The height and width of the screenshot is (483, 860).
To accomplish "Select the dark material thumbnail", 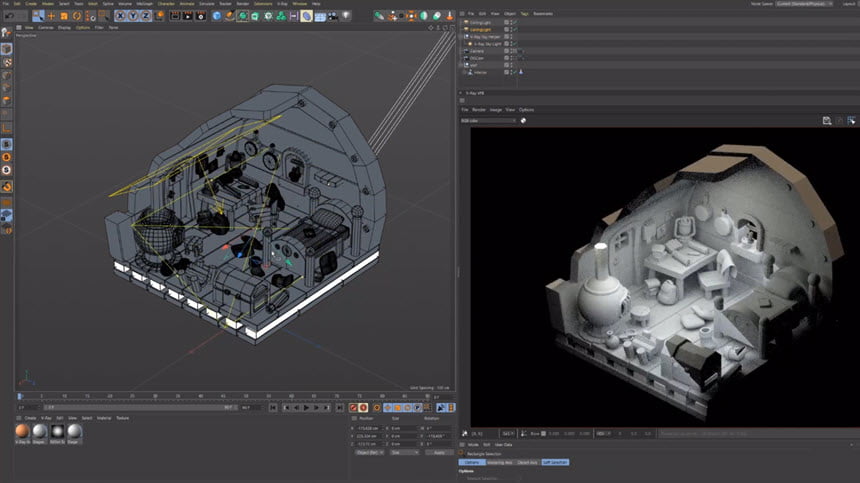I will (x=57, y=431).
